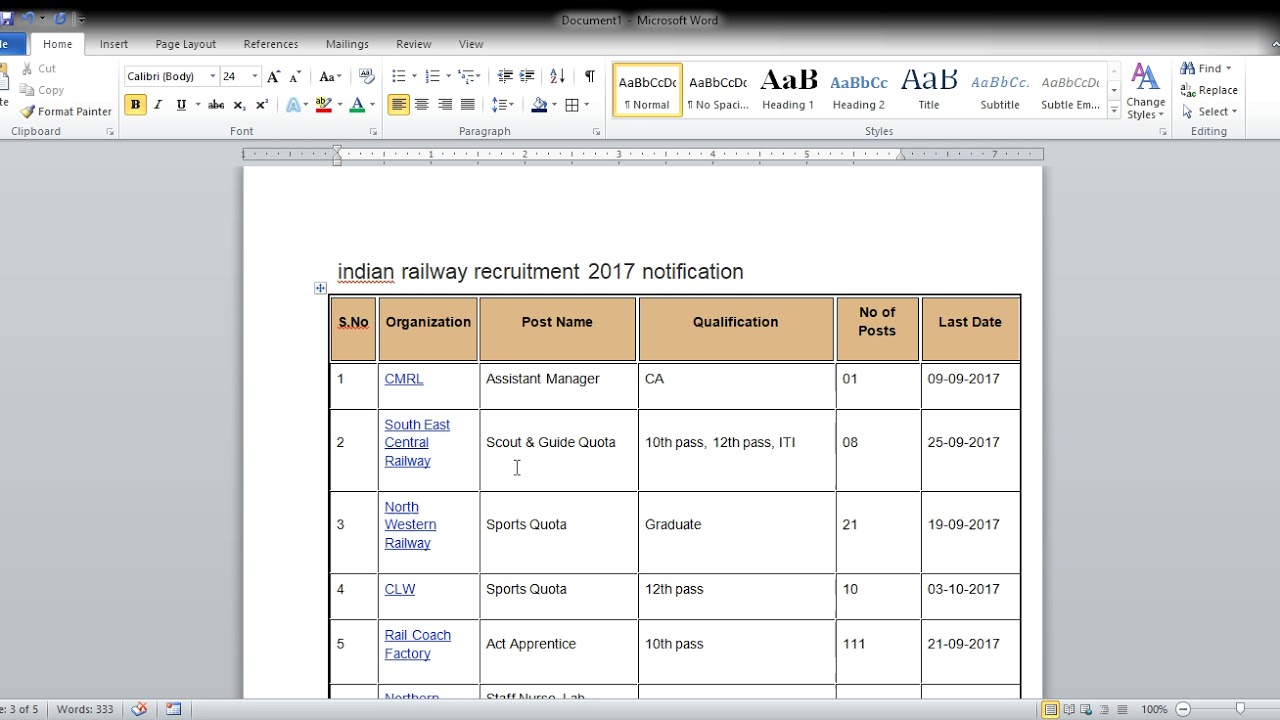Toggle Bold formatting
The image size is (1280, 720).
(135, 105)
